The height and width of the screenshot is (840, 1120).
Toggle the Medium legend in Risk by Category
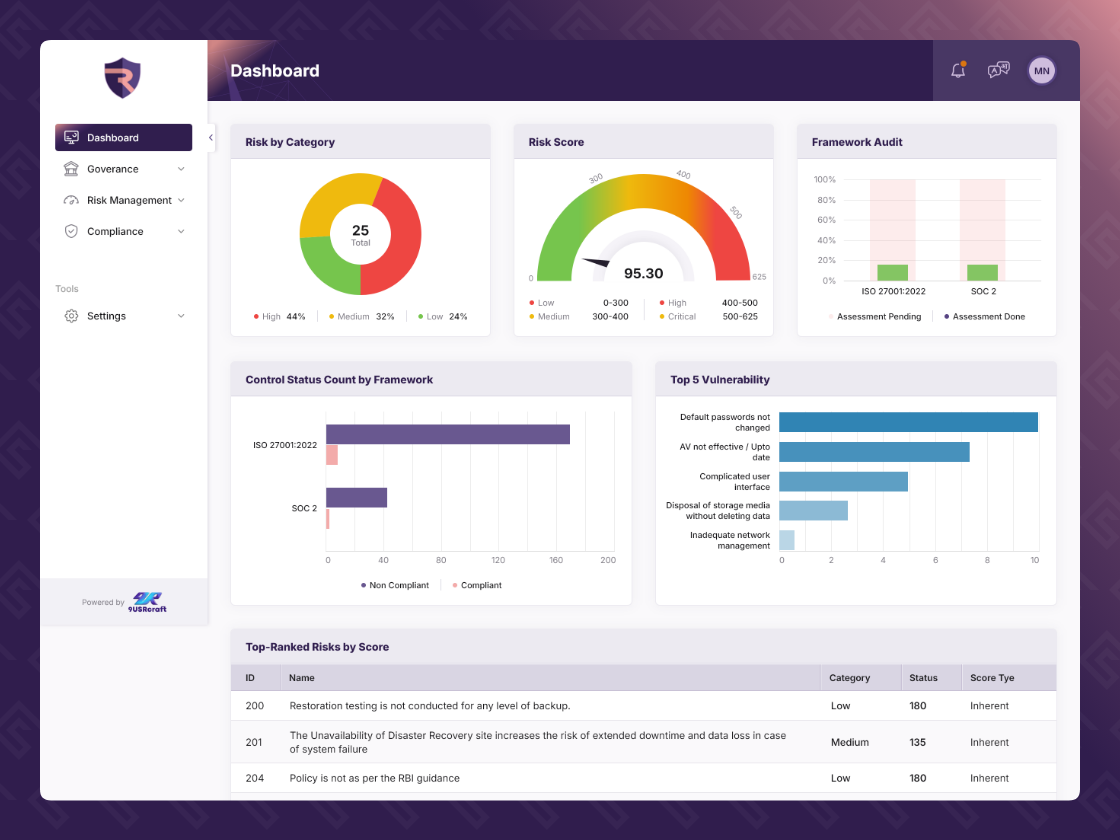[x=361, y=316]
